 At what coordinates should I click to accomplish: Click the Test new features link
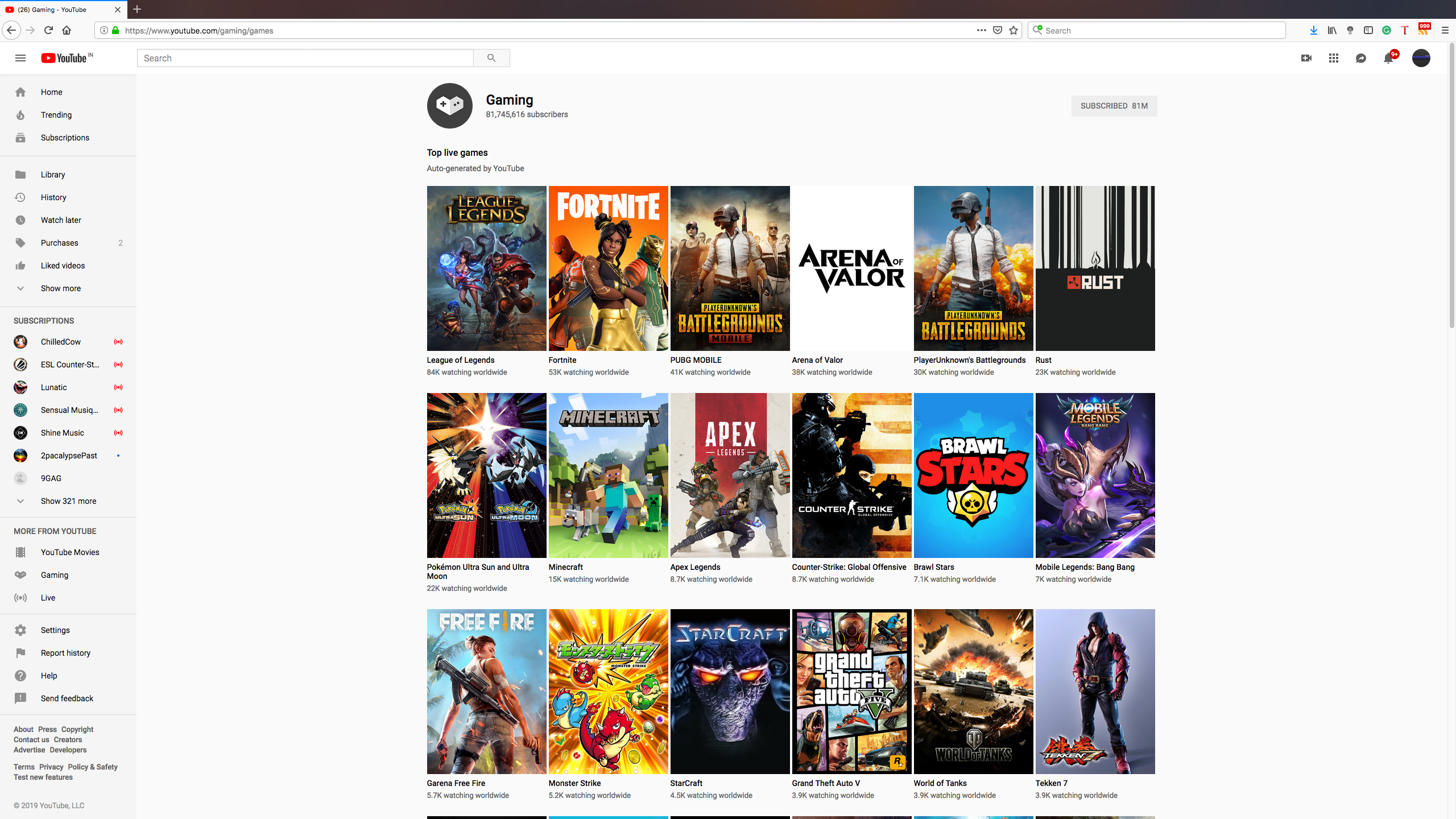point(43,777)
